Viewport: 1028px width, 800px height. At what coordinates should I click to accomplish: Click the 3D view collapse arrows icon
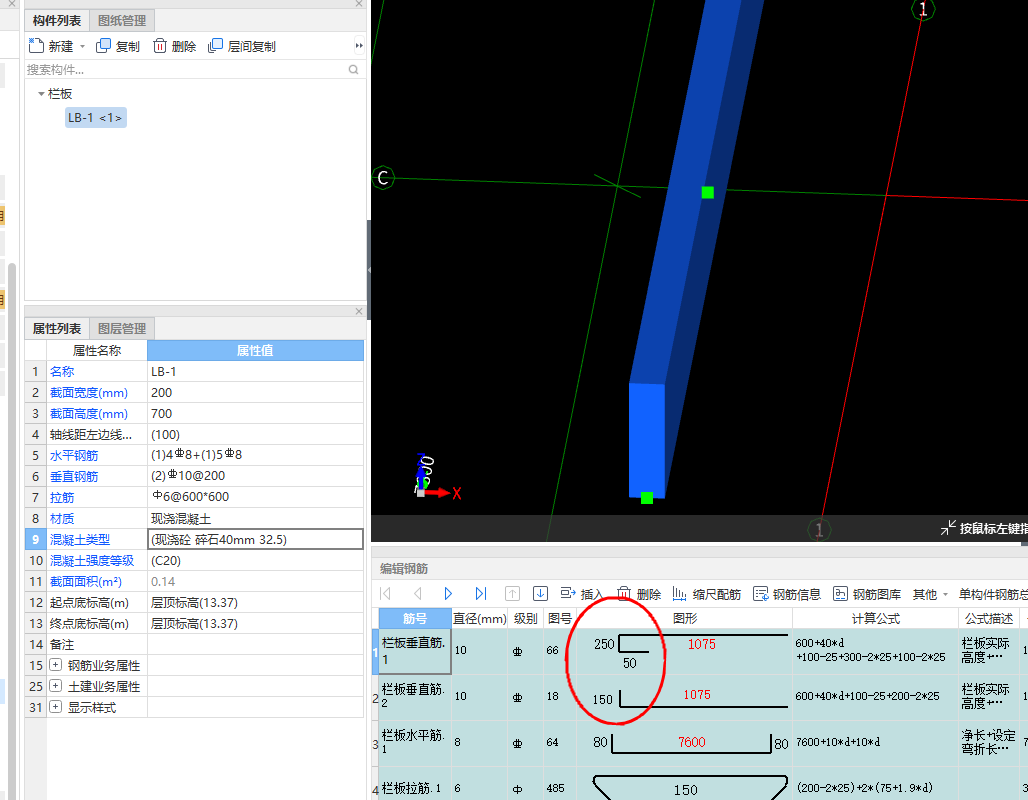pos(948,528)
